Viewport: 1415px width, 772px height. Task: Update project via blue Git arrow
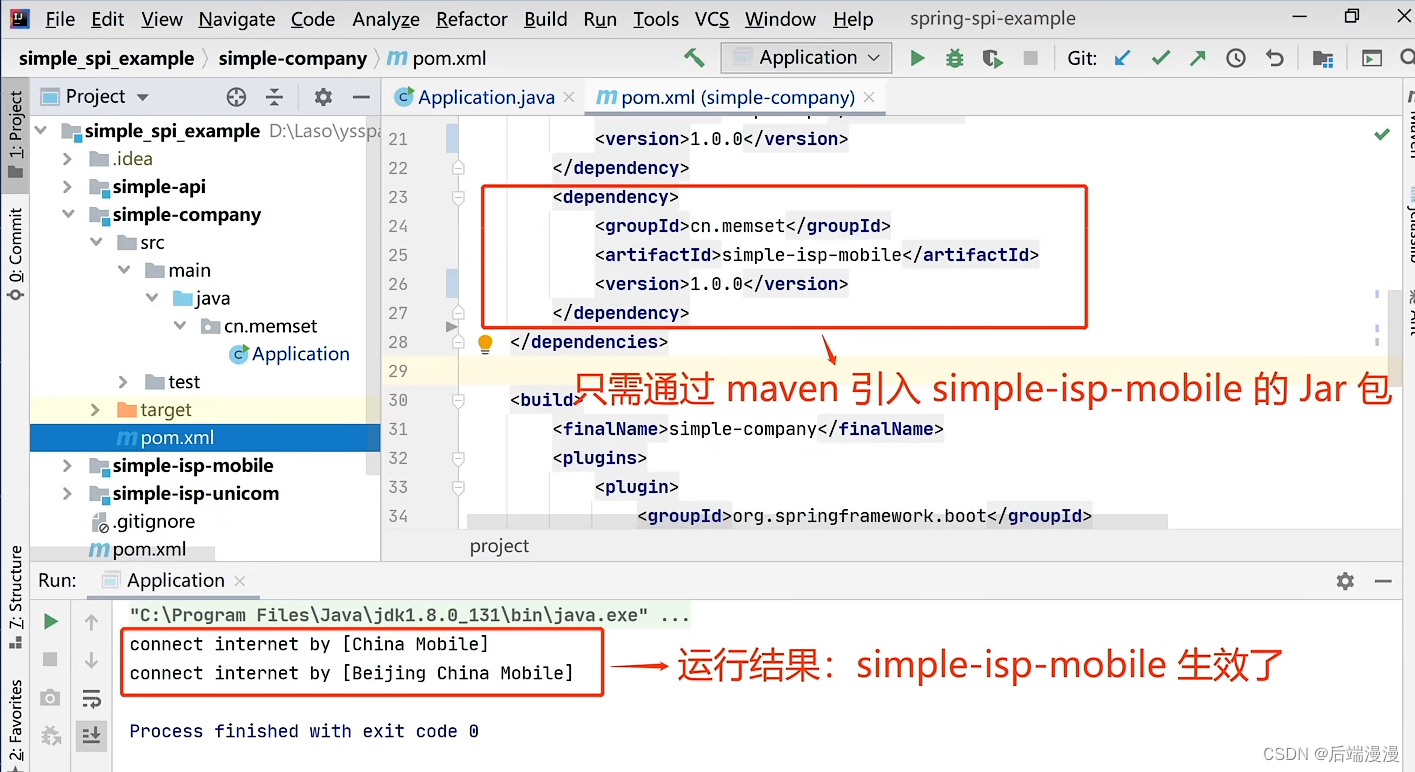point(1123,58)
